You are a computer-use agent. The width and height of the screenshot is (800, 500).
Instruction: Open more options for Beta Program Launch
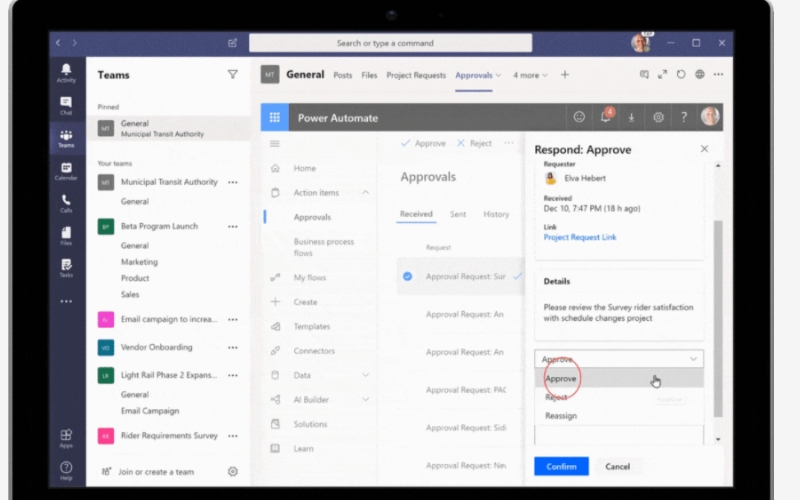(x=233, y=226)
